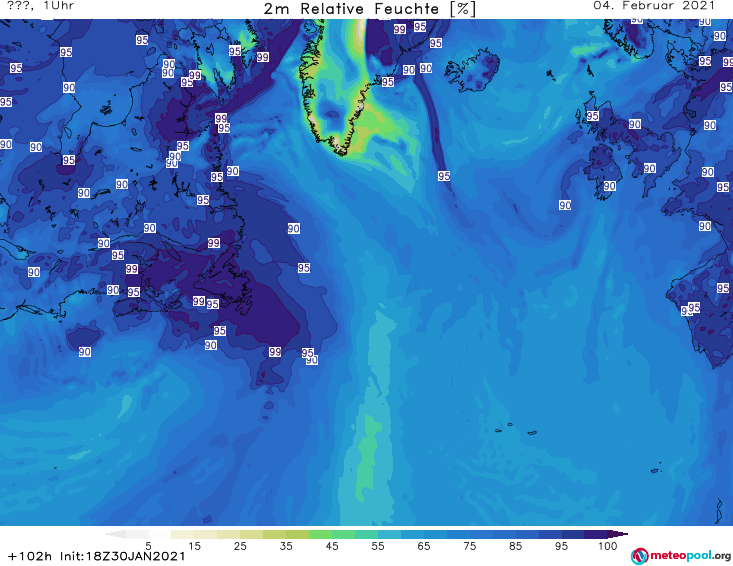The image size is (733, 566).
Task: Select the '+102h Init:18Z30JAN2021' forecast label
Action: tap(97, 556)
